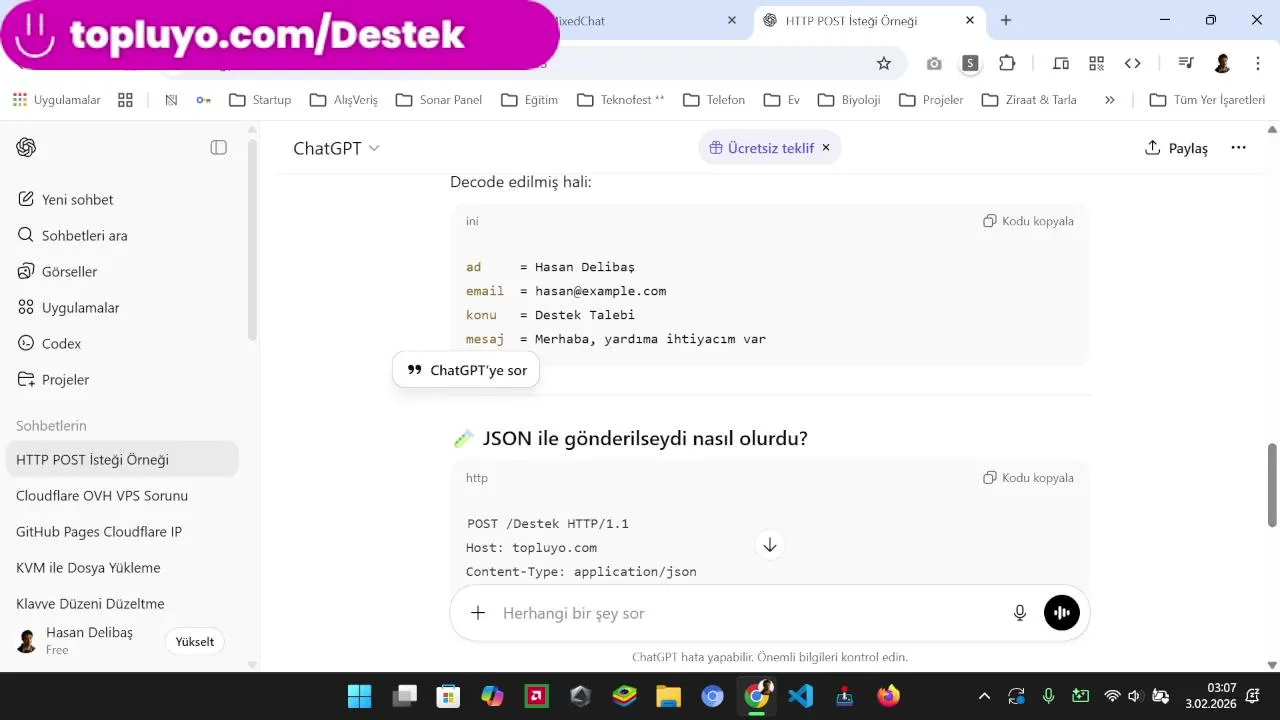Open the Tüm Yer İşaretleri folder
1280x720 pixels.
tap(1207, 100)
